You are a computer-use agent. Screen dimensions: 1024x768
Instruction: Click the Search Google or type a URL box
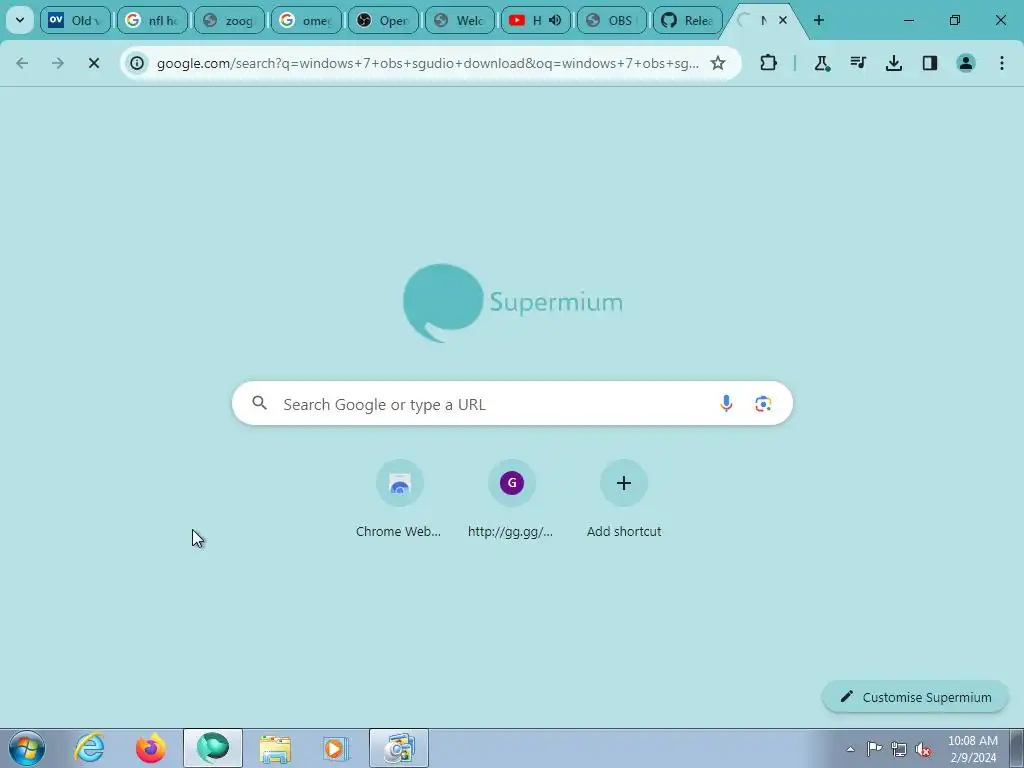(512, 404)
